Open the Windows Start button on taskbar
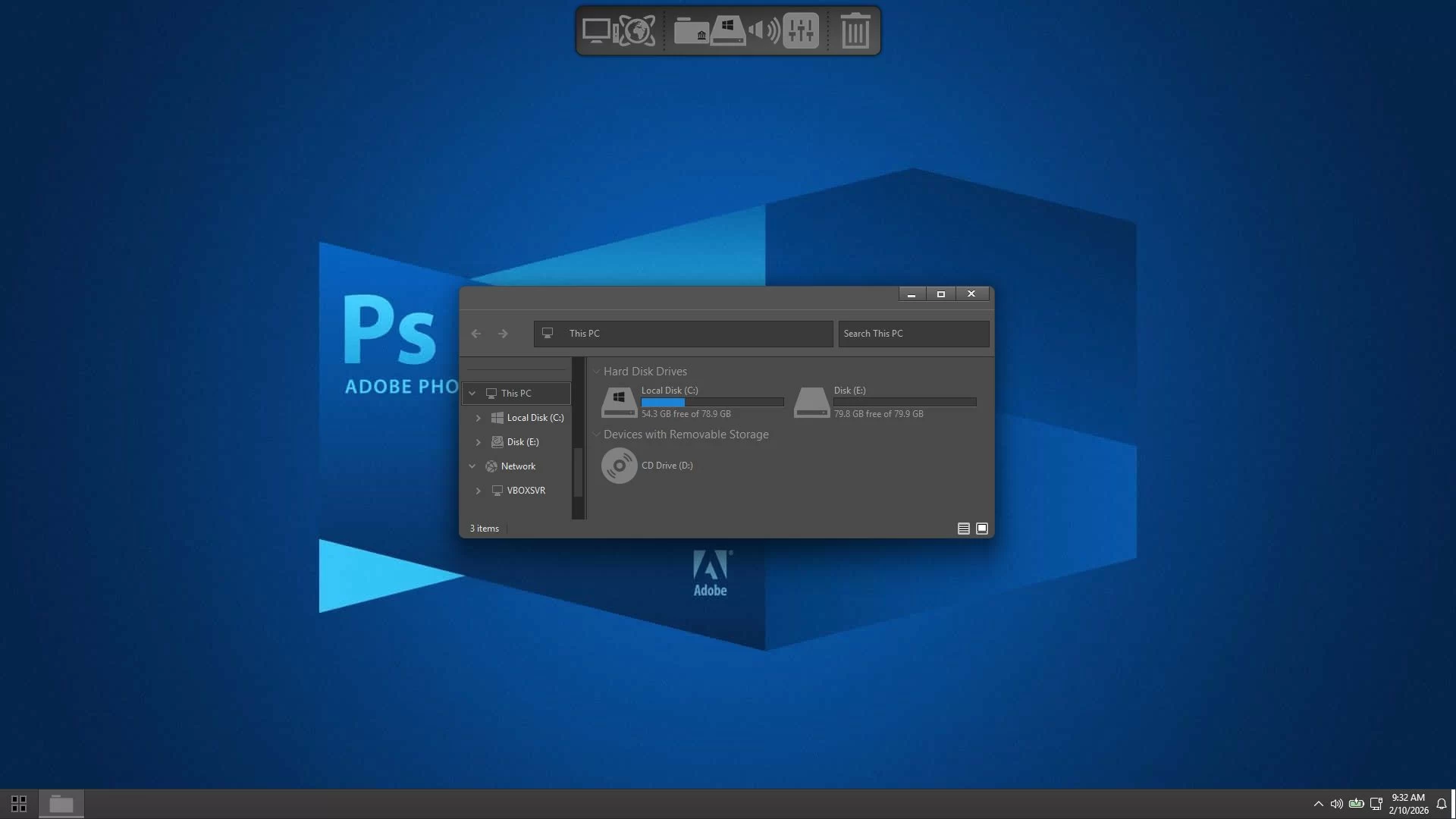 click(19, 803)
